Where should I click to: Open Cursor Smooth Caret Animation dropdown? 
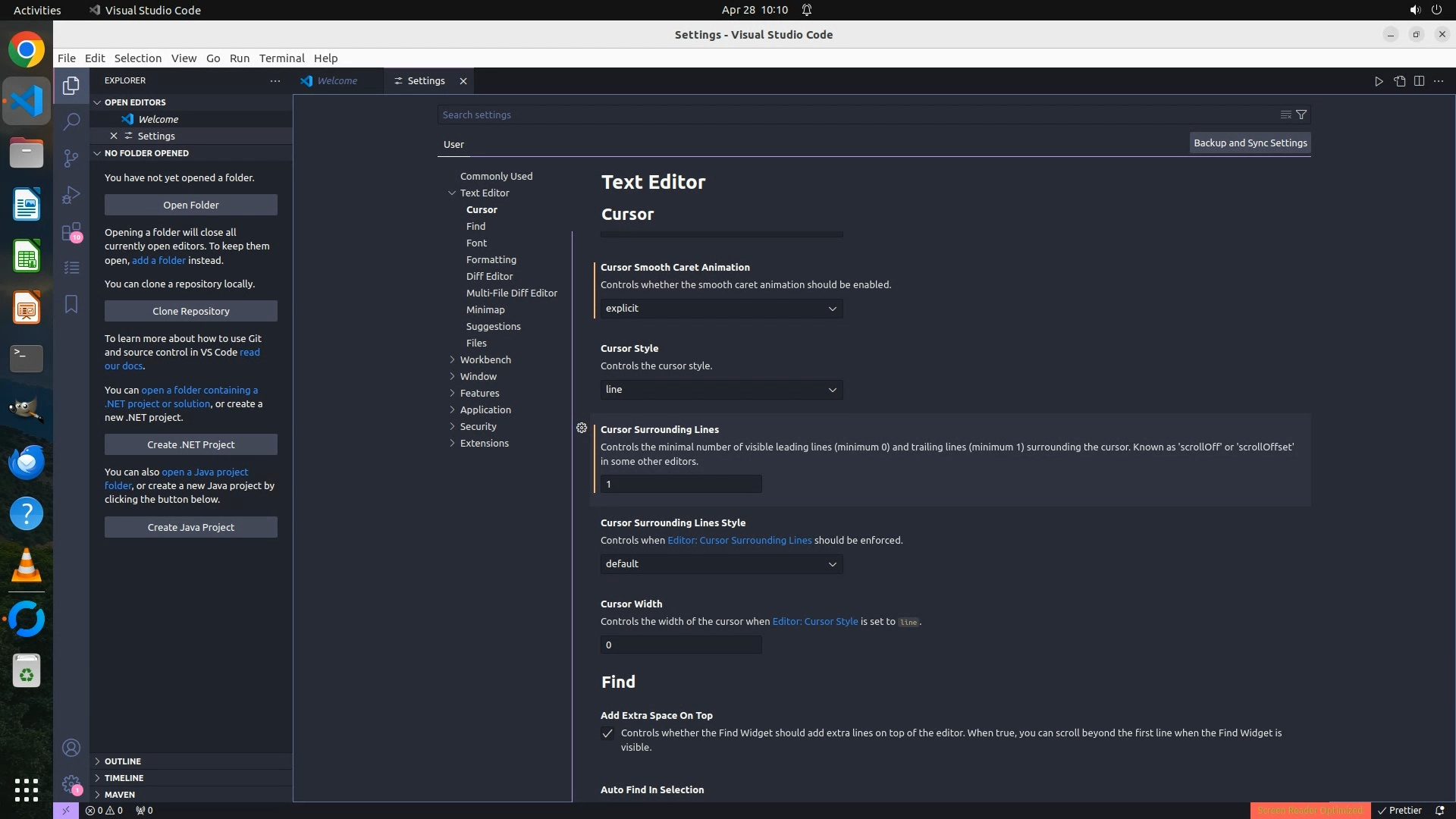[x=721, y=309]
